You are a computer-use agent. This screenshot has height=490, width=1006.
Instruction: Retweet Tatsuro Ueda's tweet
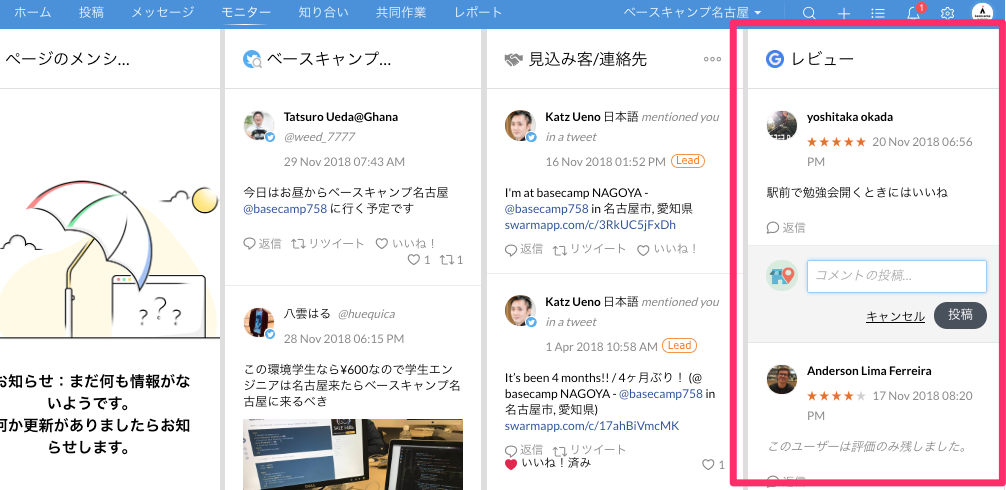pyautogui.click(x=328, y=244)
